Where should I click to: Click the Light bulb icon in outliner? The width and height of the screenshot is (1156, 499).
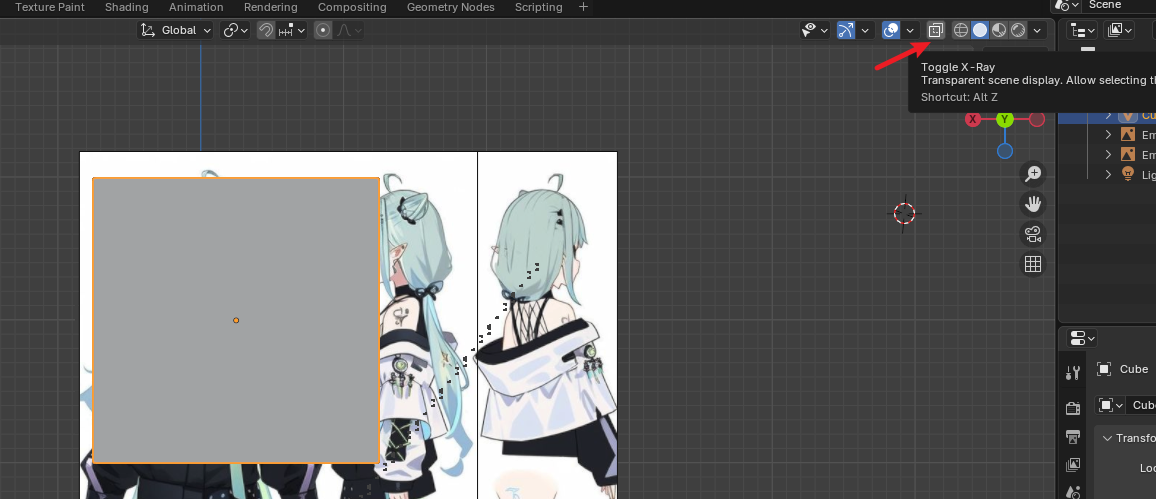pyautogui.click(x=1127, y=174)
